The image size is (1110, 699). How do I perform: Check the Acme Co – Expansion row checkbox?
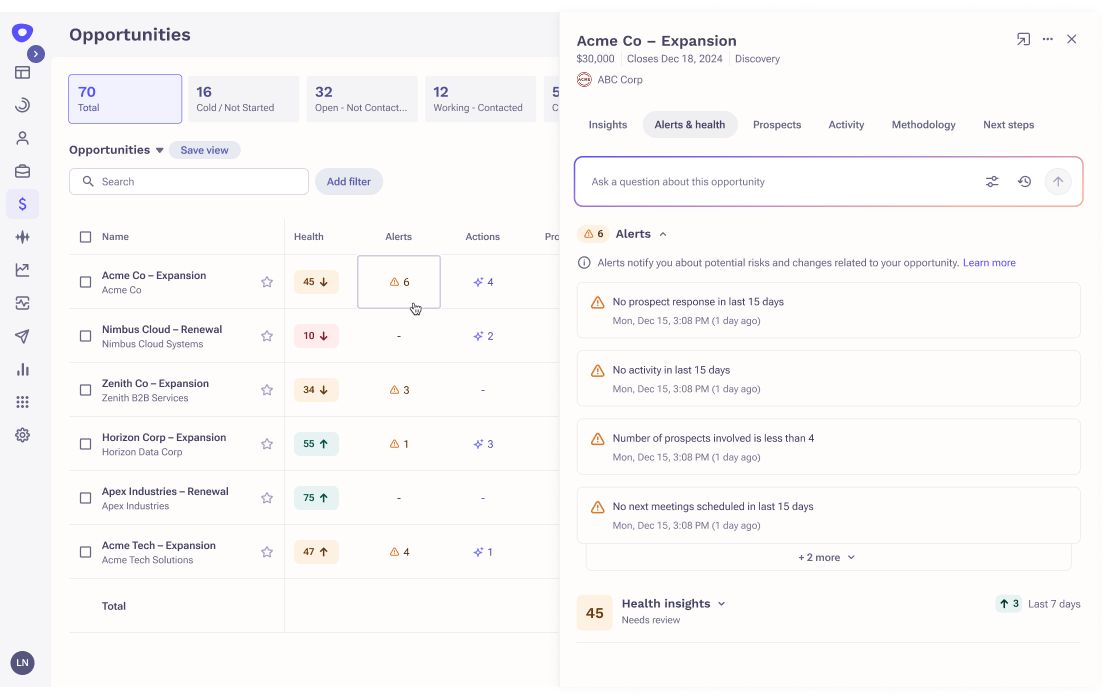pos(85,281)
